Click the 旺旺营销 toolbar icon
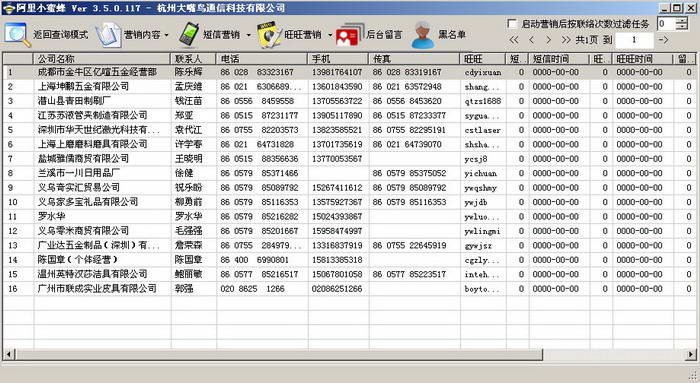 (x=269, y=34)
